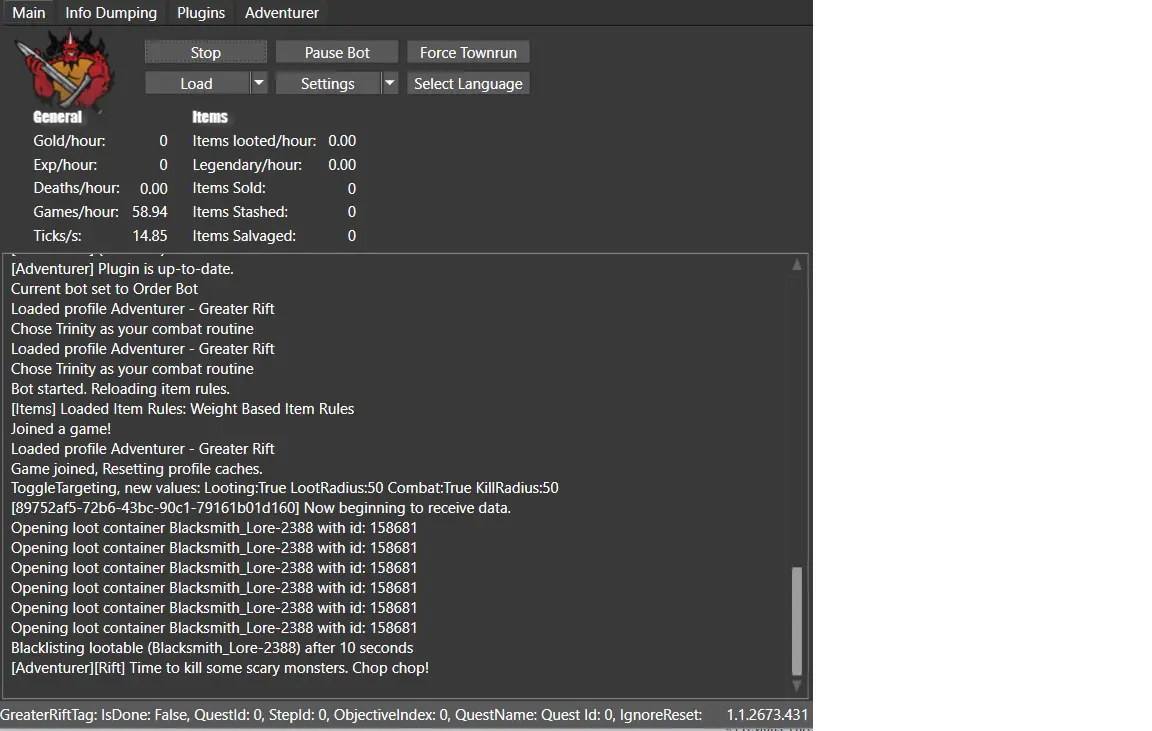Open the Select Language option
1152x731 pixels.
[468, 83]
